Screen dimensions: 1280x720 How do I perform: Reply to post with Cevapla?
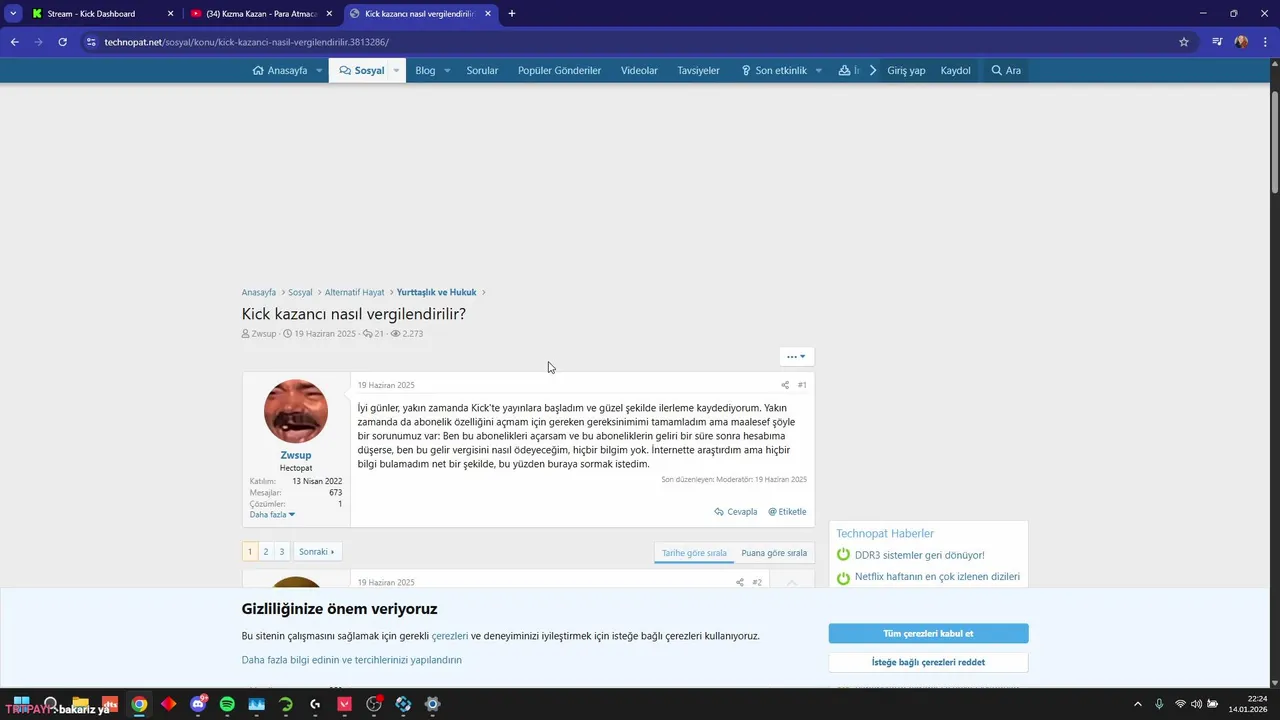pos(736,512)
